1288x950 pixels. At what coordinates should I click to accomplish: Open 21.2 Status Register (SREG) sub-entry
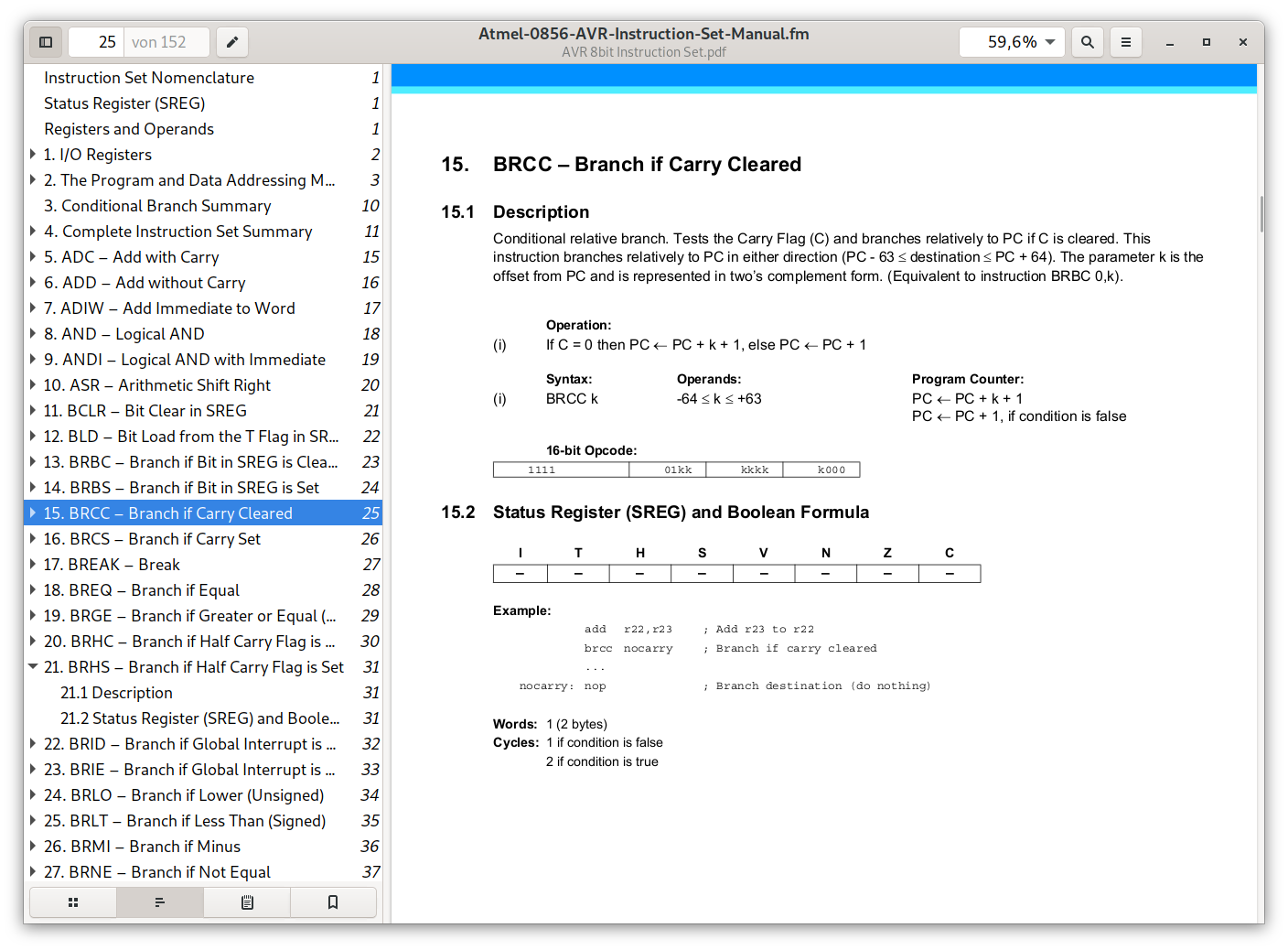pos(203,718)
